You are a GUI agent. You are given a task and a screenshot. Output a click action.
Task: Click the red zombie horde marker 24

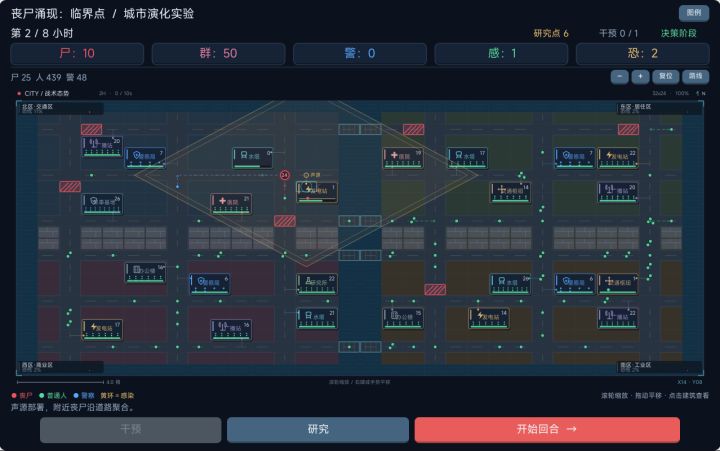click(x=285, y=175)
